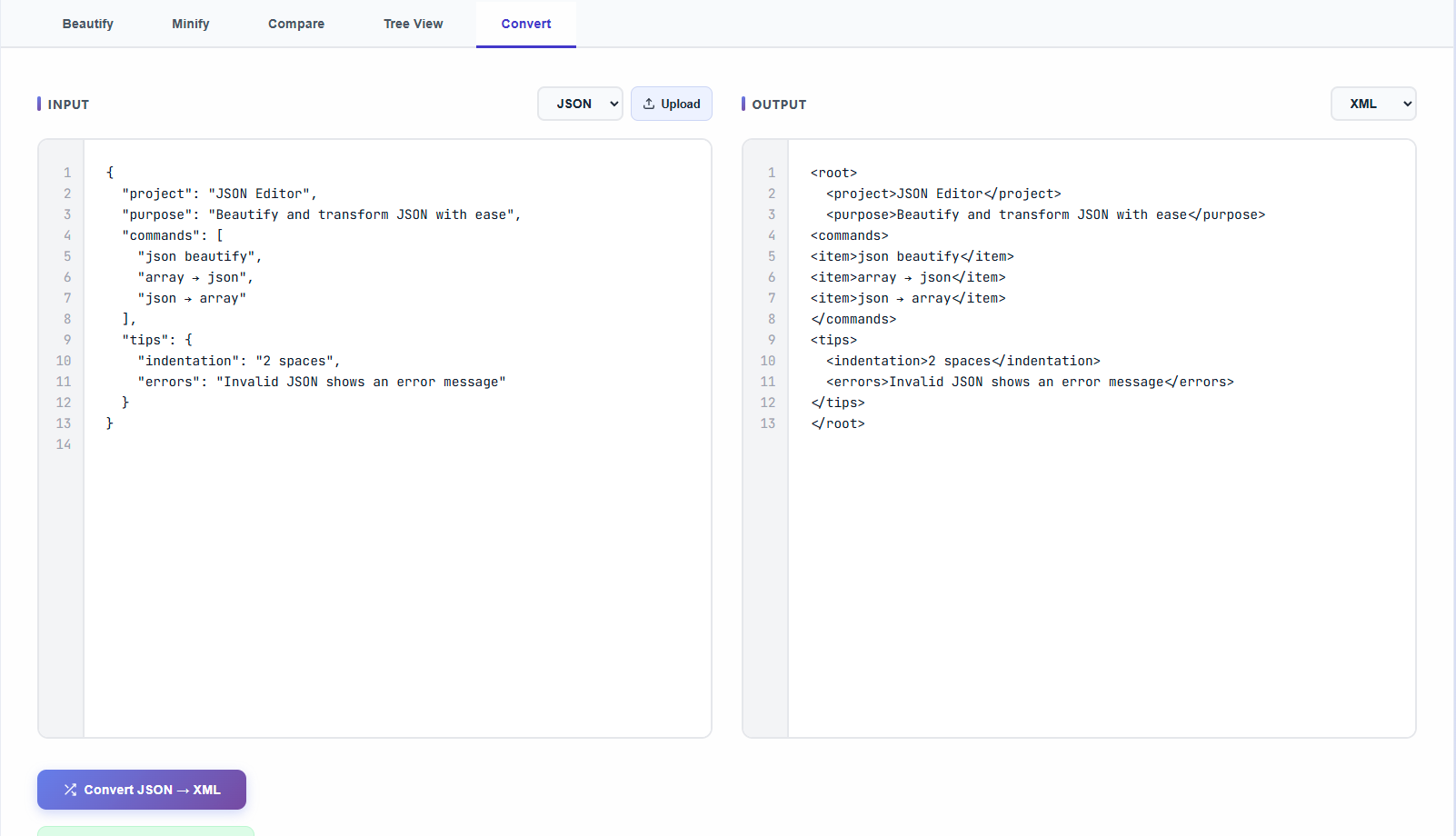
Task: Click the upload icon on the Upload button
Action: click(649, 103)
